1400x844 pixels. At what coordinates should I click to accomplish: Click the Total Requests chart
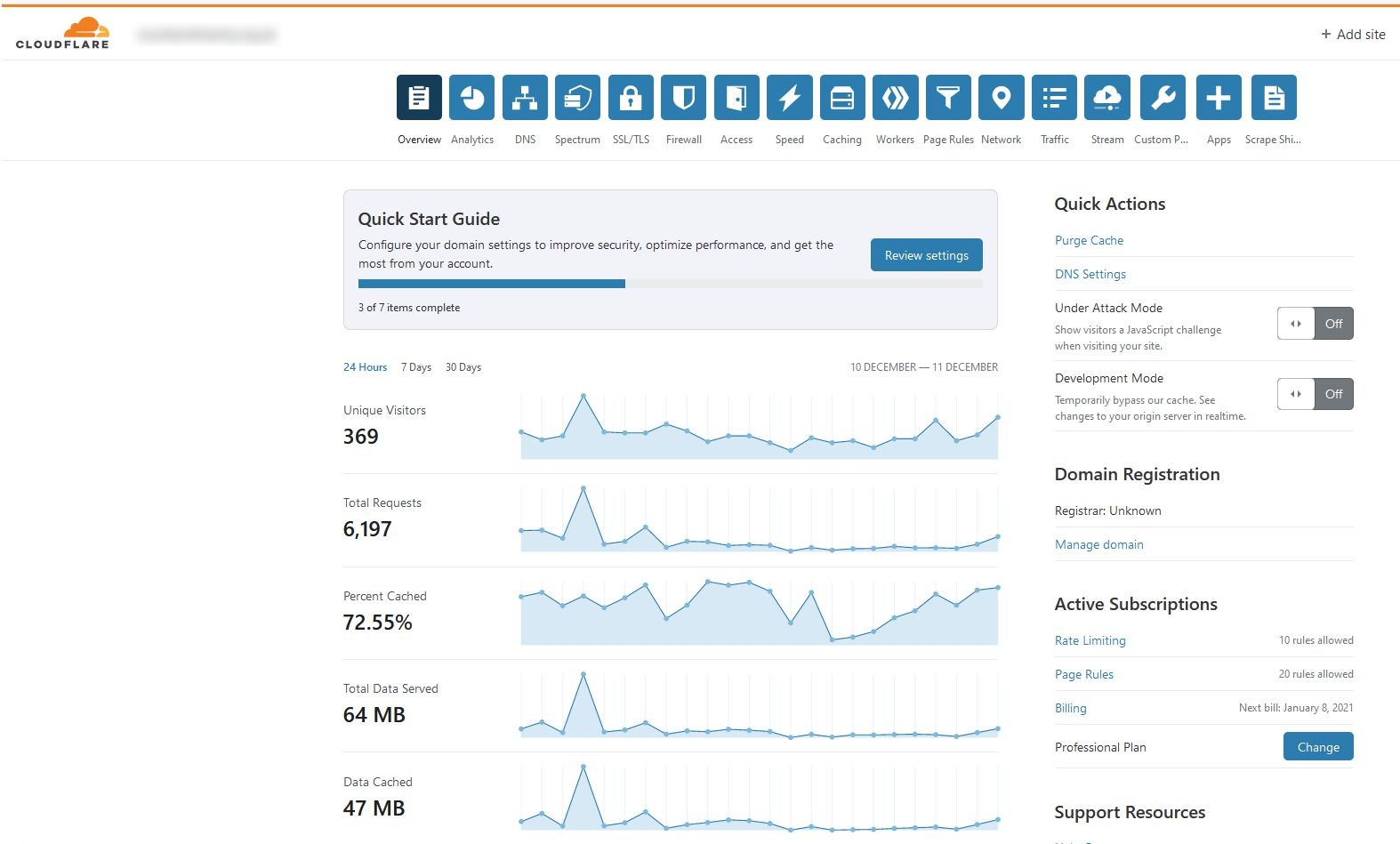pyautogui.click(x=760, y=519)
